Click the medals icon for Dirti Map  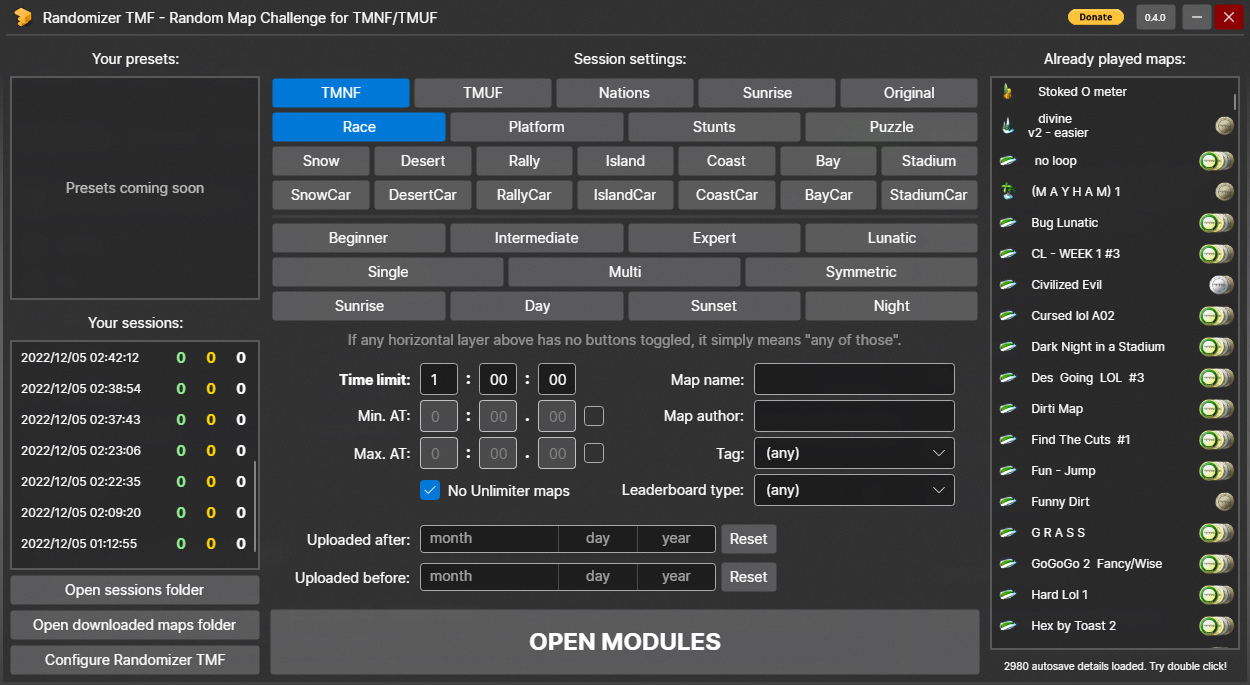[x=1216, y=409]
